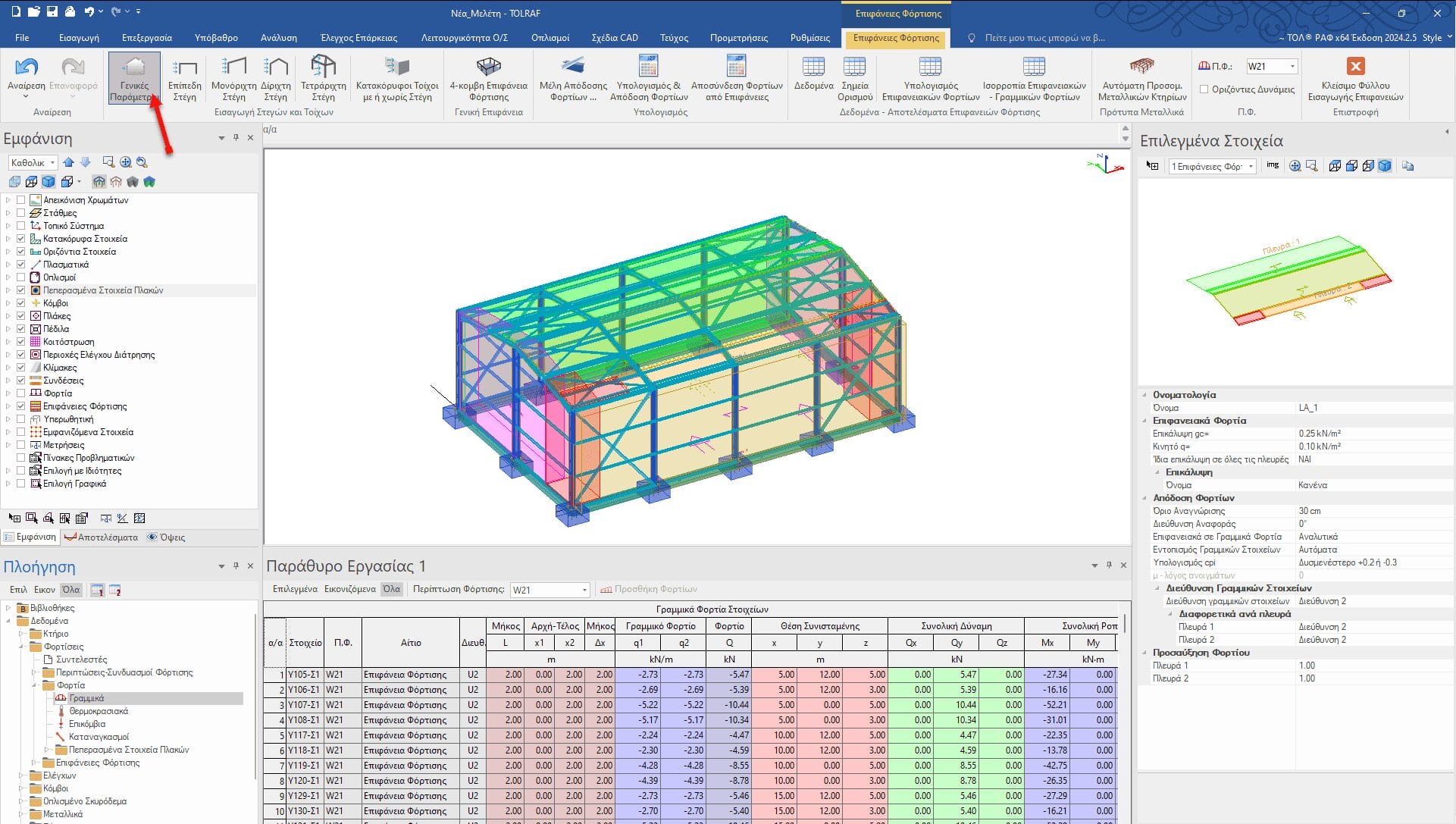Expand the Ελέγχων tree folder

(21, 775)
